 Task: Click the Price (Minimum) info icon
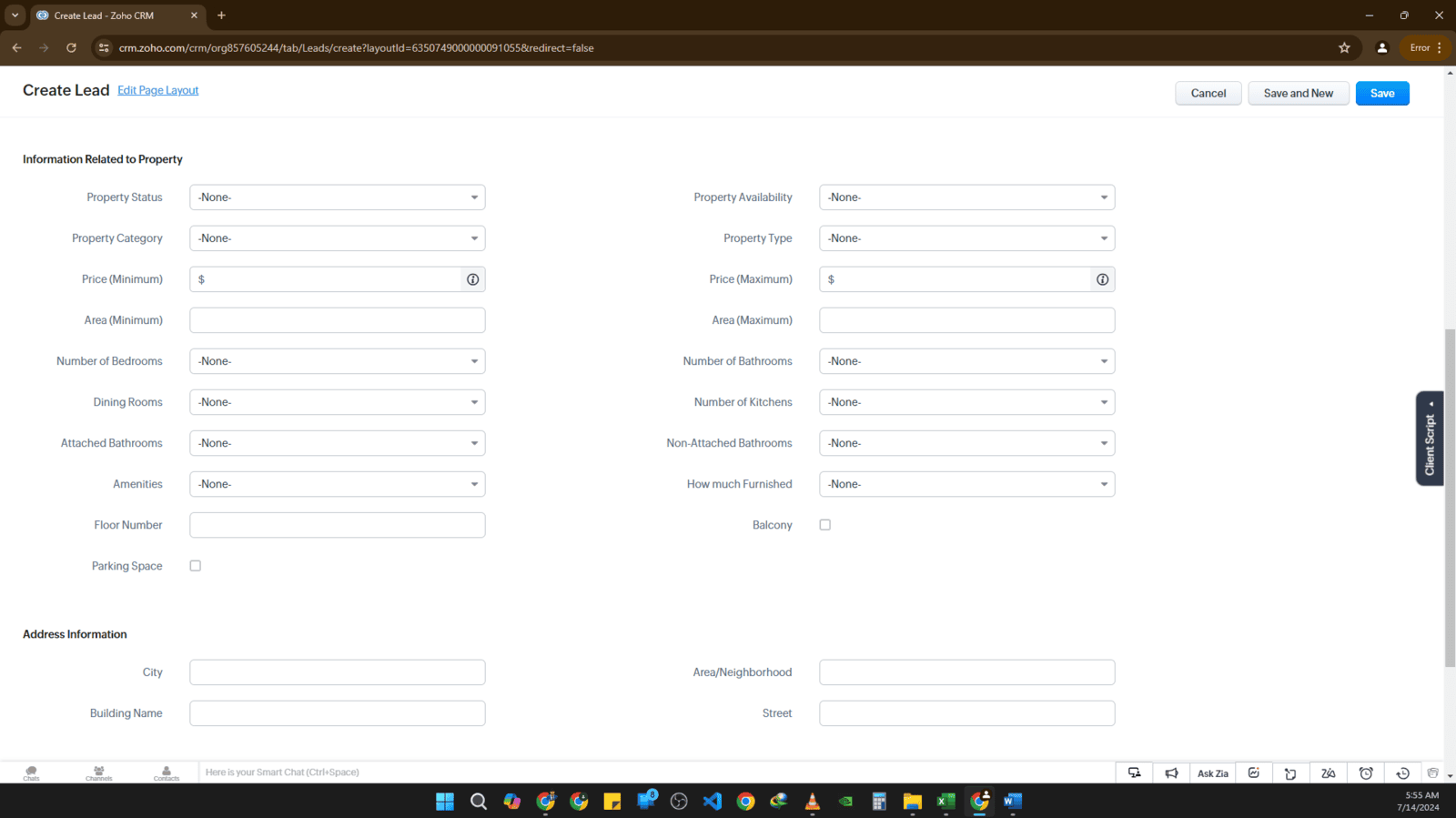(472, 279)
